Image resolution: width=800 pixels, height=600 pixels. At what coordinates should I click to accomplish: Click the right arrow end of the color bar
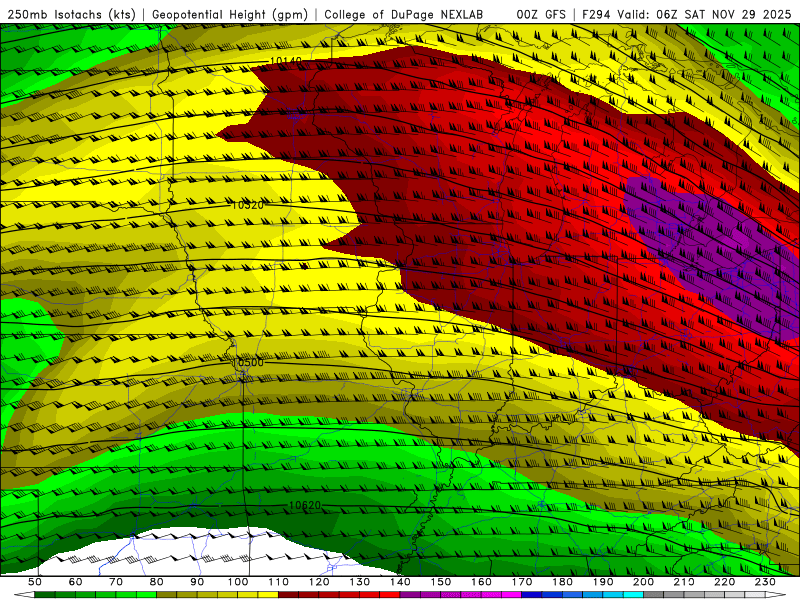pos(776,595)
